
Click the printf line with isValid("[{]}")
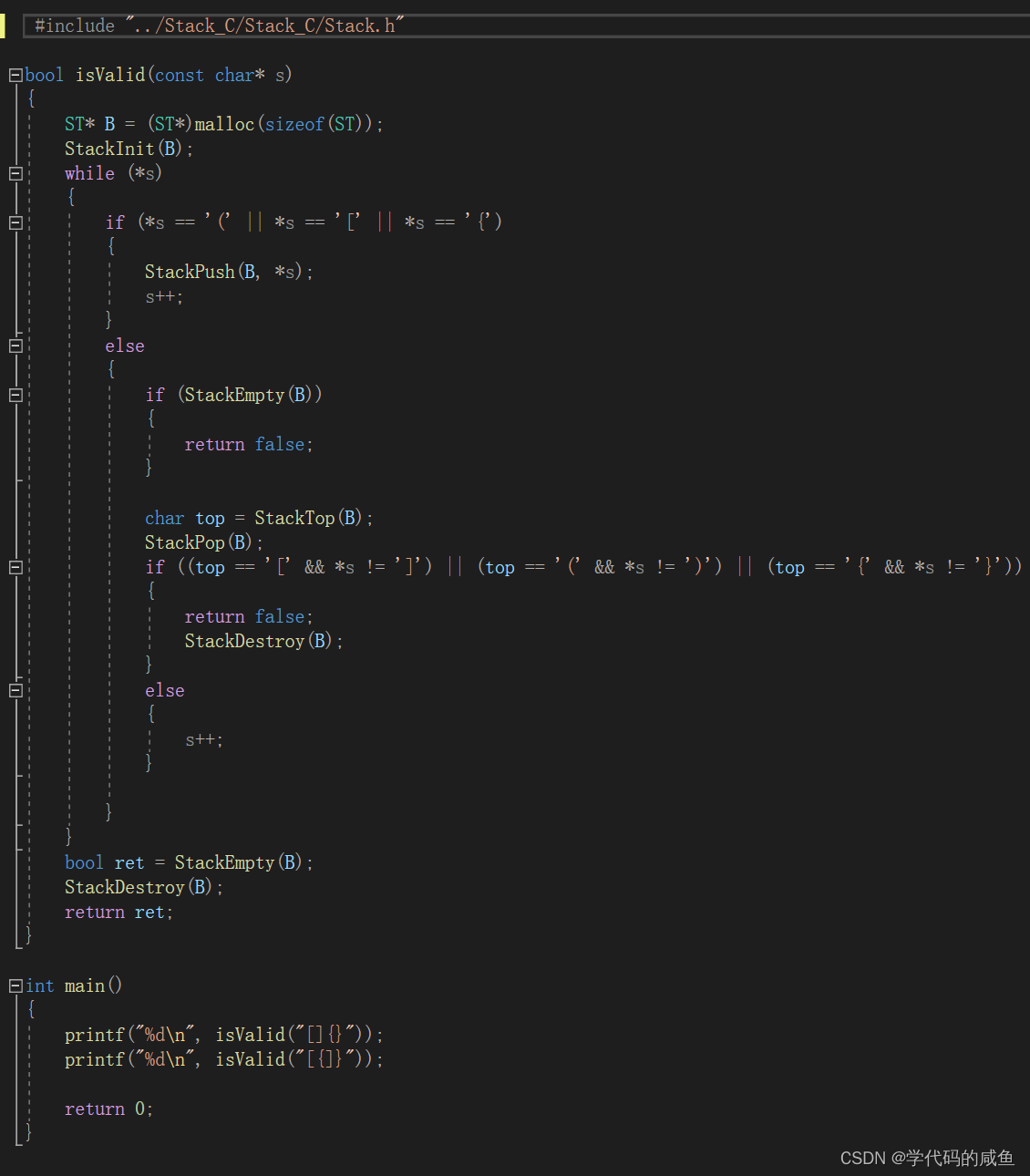coord(224,1059)
